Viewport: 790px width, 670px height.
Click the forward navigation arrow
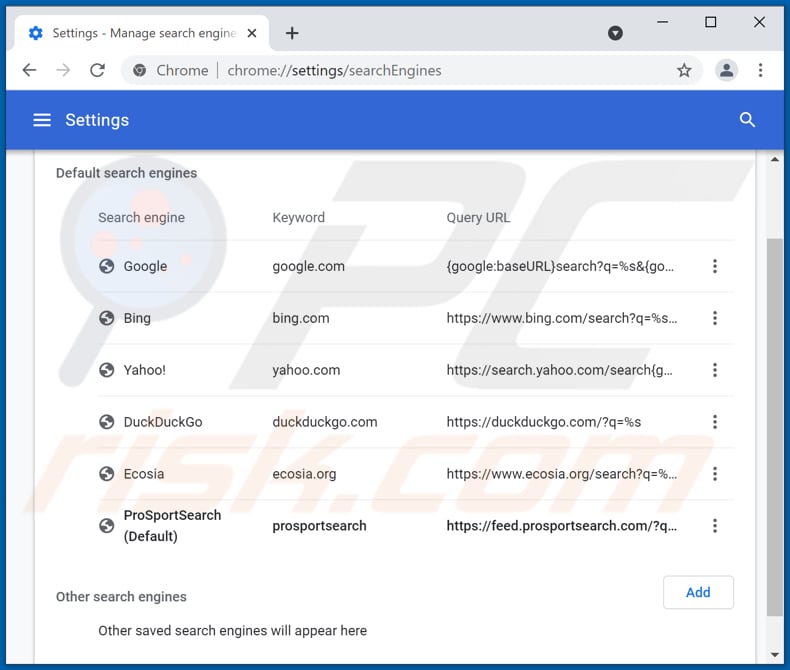[x=63, y=70]
